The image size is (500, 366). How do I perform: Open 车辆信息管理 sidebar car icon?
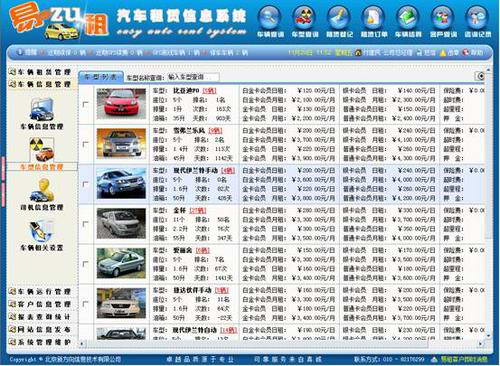click(41, 109)
